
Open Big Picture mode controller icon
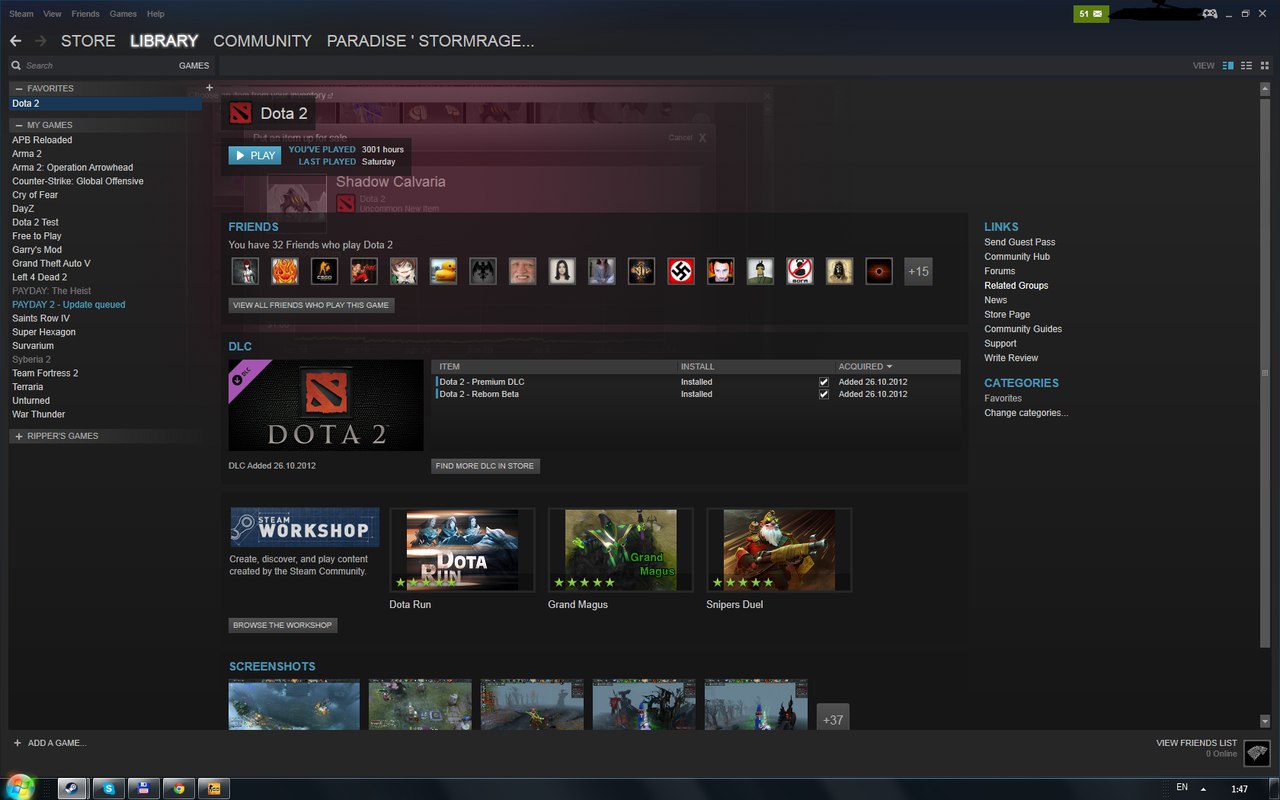click(x=1209, y=14)
